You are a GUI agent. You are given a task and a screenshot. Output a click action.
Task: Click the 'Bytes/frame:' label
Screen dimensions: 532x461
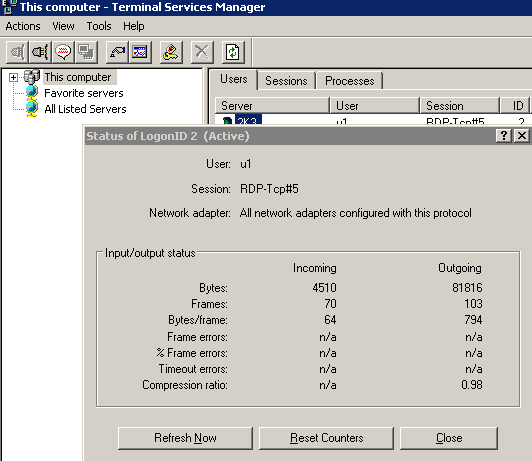[198, 320]
